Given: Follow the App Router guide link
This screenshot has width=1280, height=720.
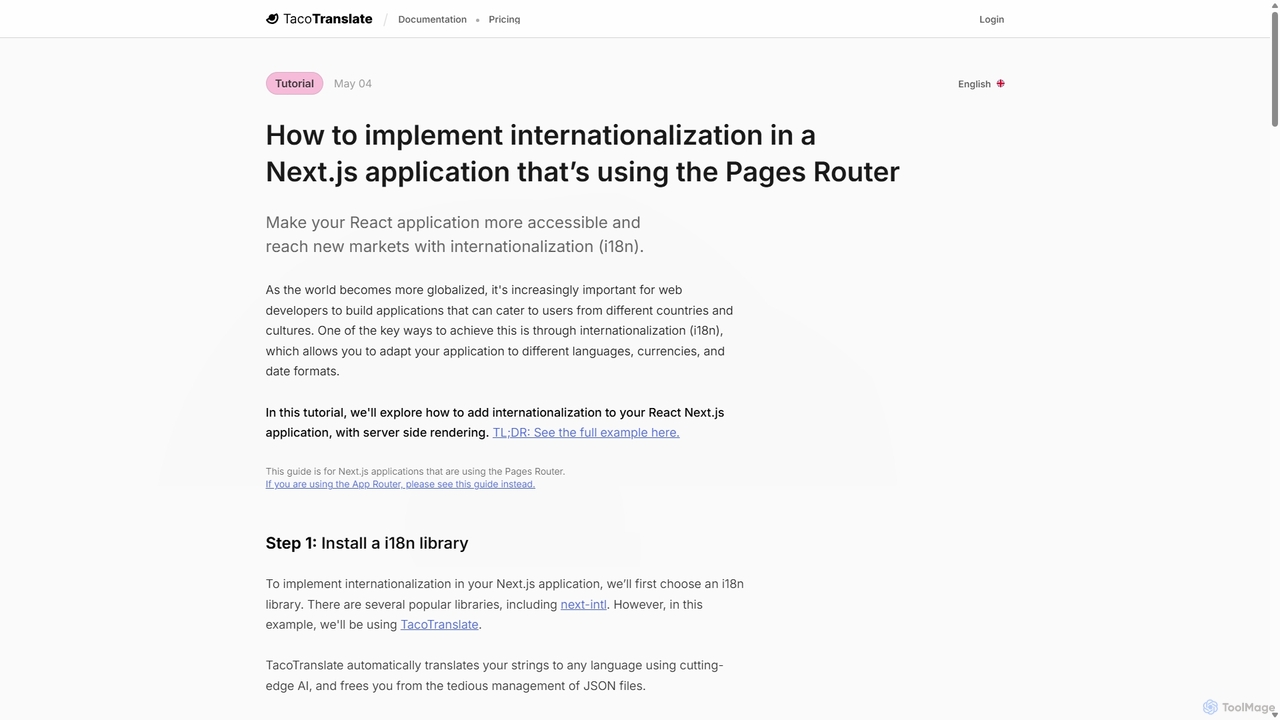Looking at the screenshot, I should pos(400,484).
